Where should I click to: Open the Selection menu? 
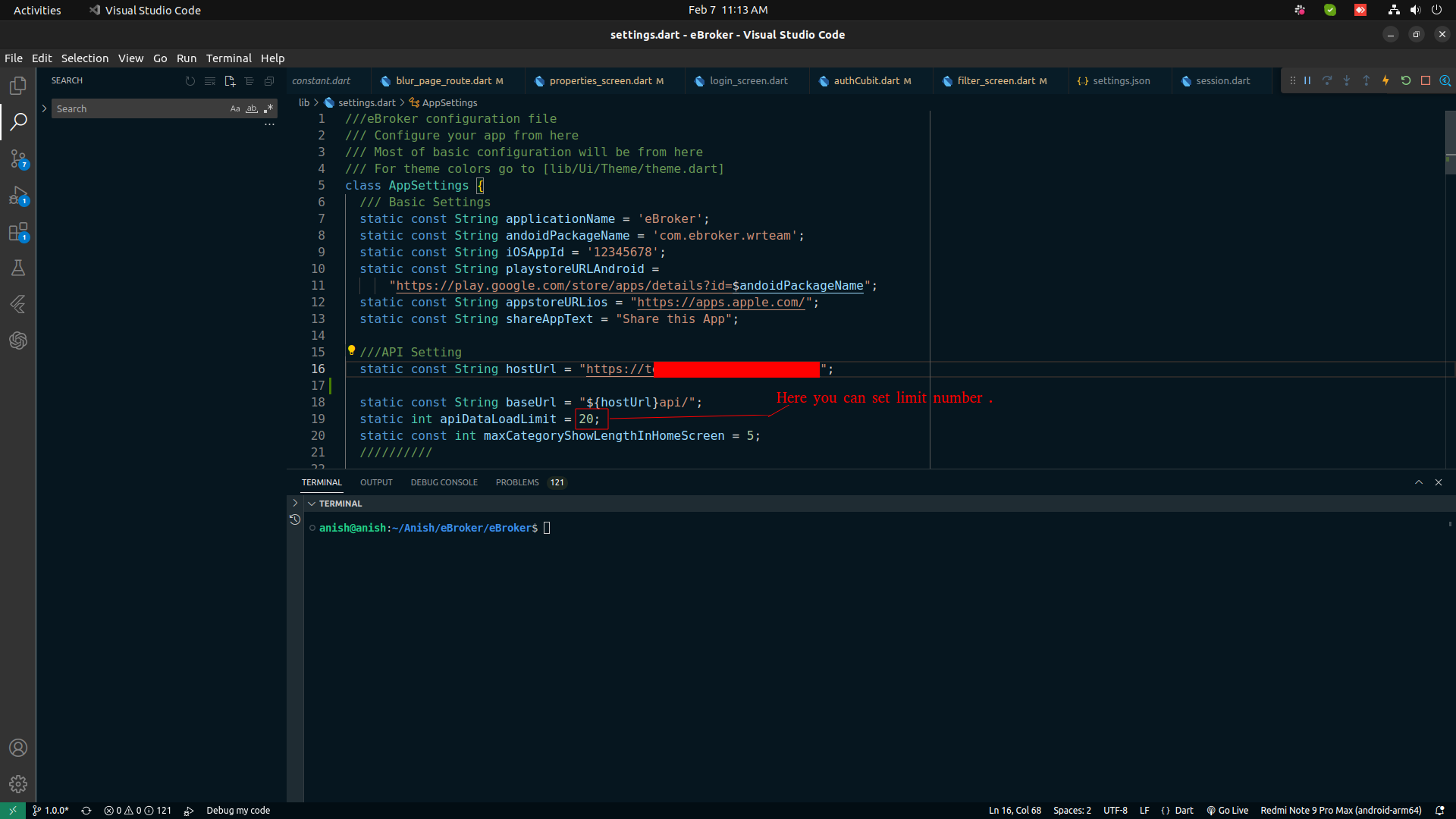pos(85,58)
